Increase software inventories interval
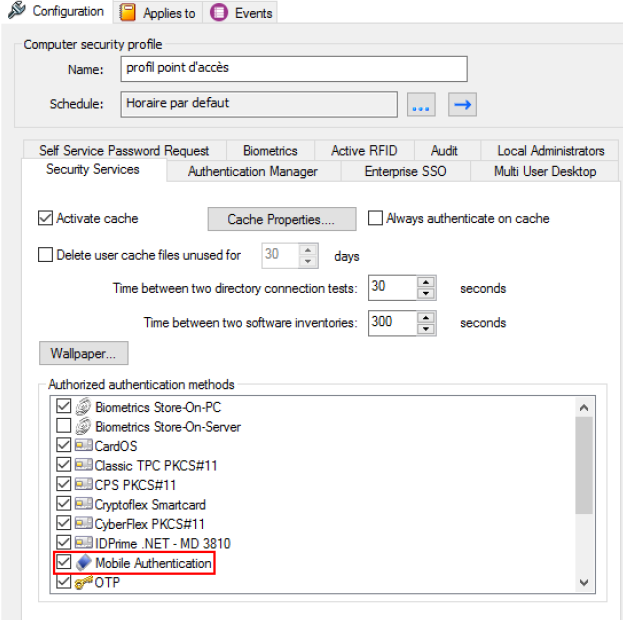The width and height of the screenshot is (624, 620). click(426, 317)
